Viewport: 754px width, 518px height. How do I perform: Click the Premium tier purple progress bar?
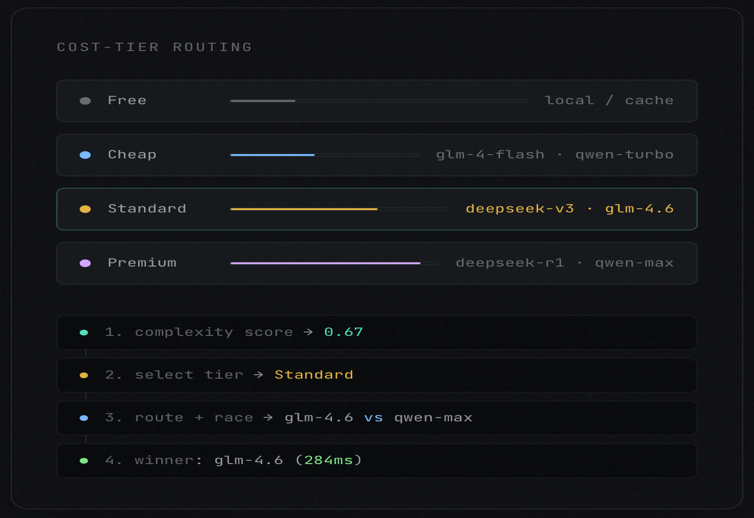click(334, 263)
